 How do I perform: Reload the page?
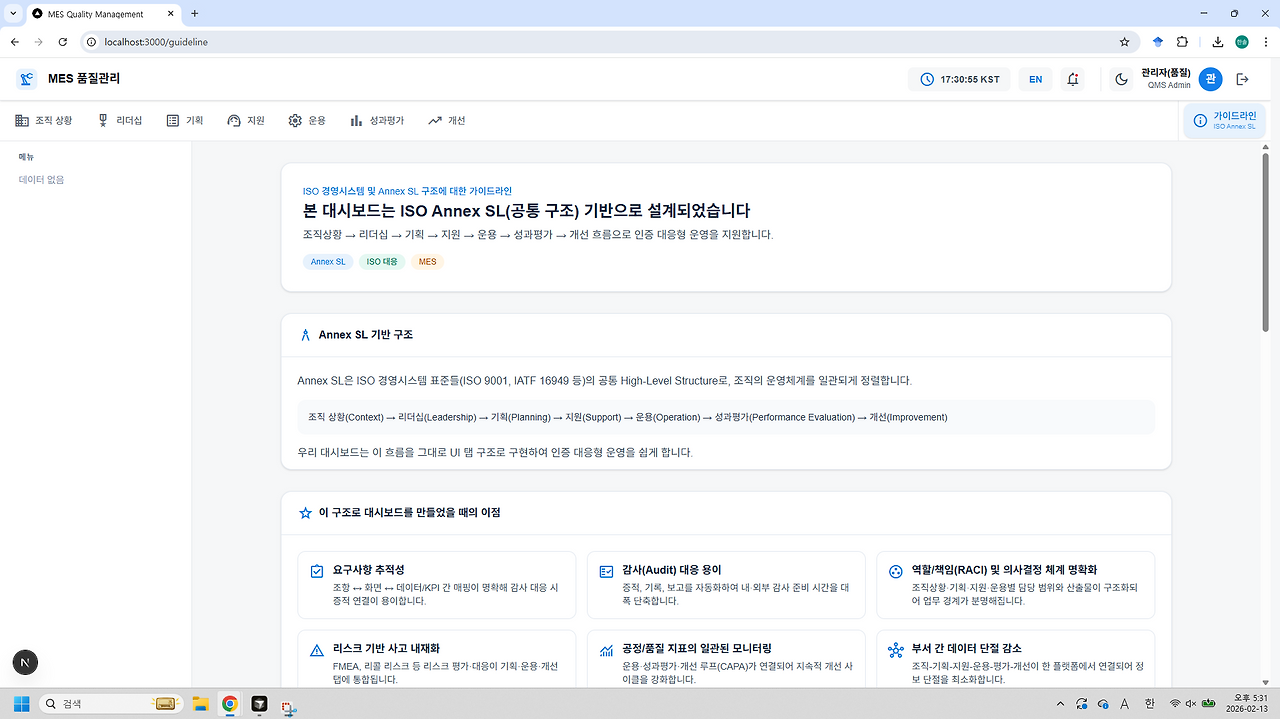pyautogui.click(x=63, y=42)
